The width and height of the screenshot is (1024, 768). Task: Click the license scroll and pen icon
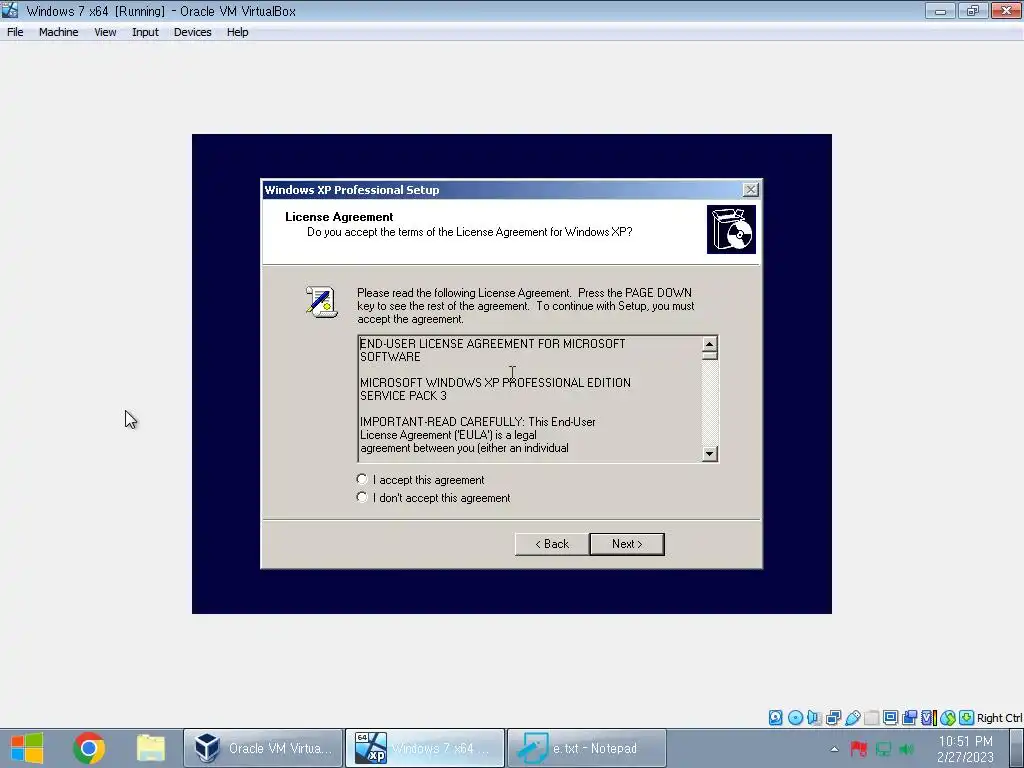point(321,302)
